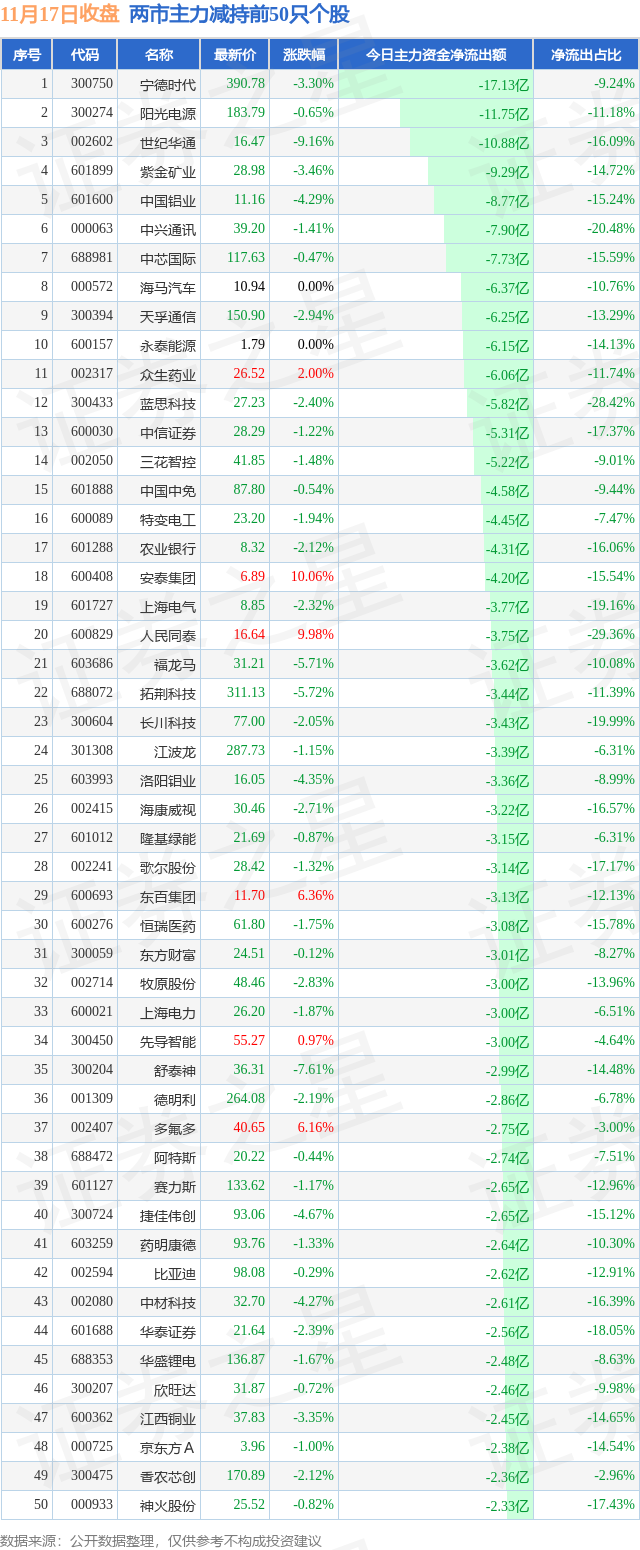Click stock name 阿特斯

[175, 1157]
